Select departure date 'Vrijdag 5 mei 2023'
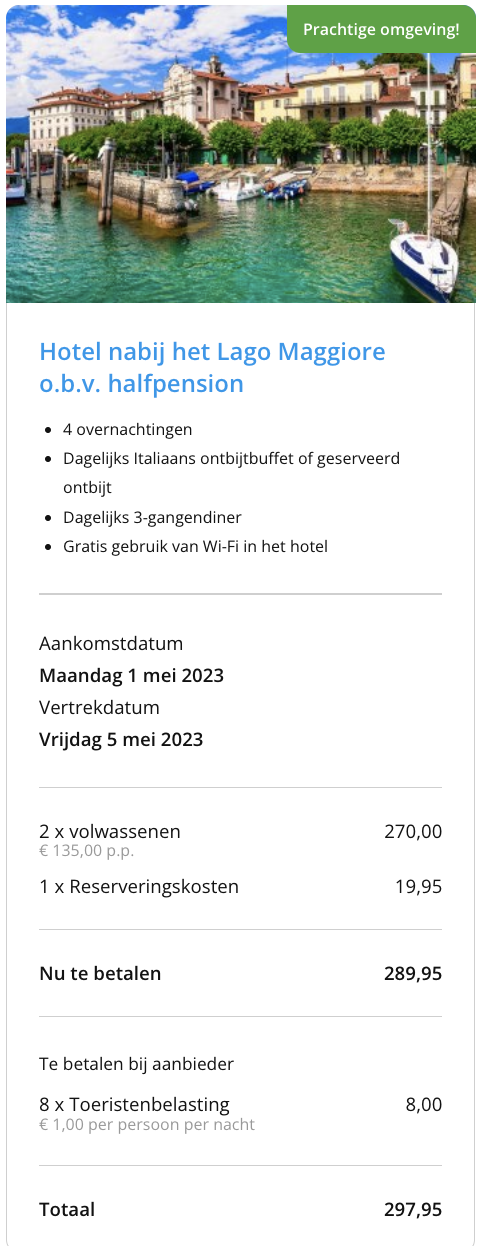Screen dimensions: 480x1246 point(121,739)
